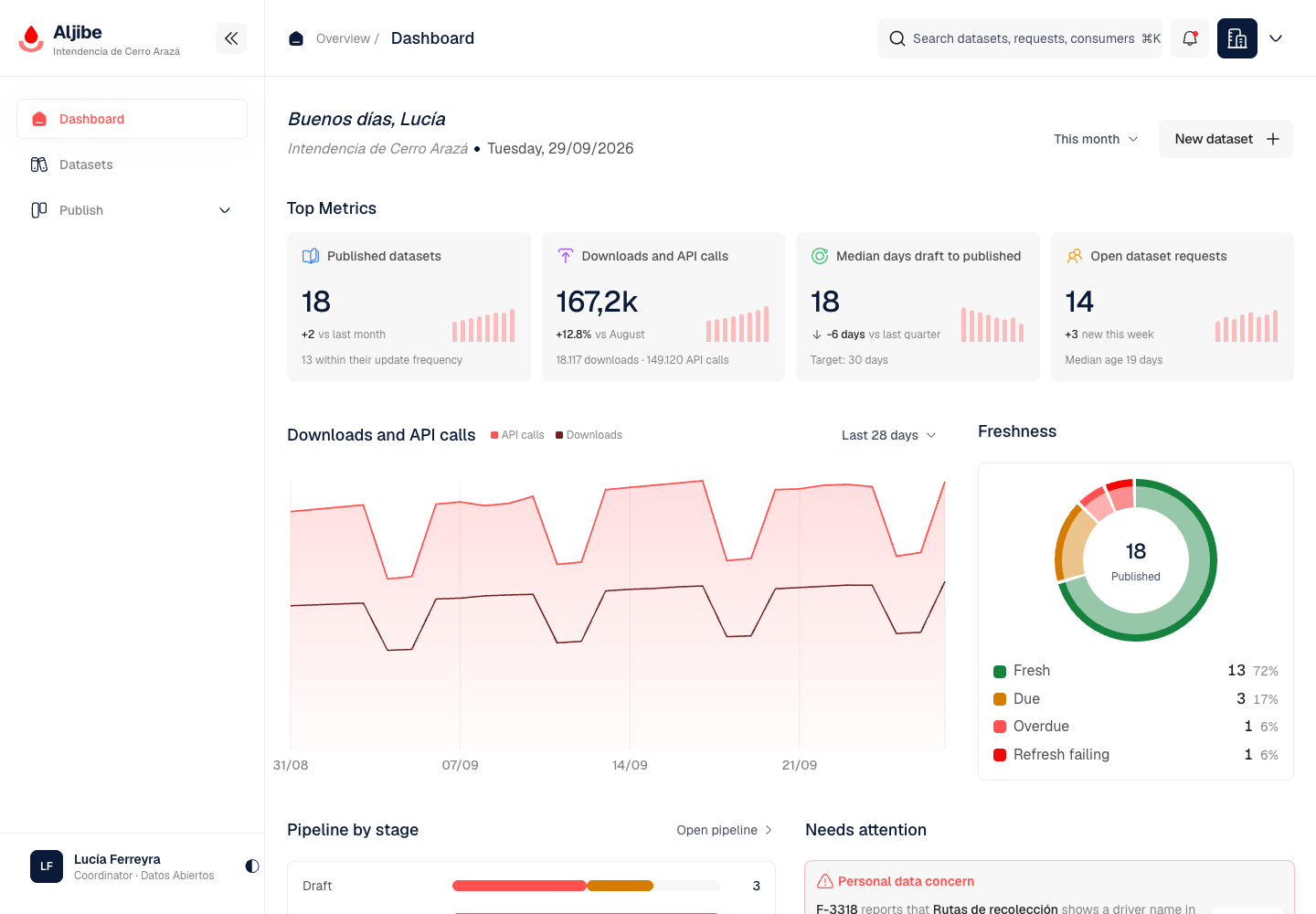Screen dimensions: 1316x914
Task: Click the 'Target: 30 days' text
Action: pos(849,360)
